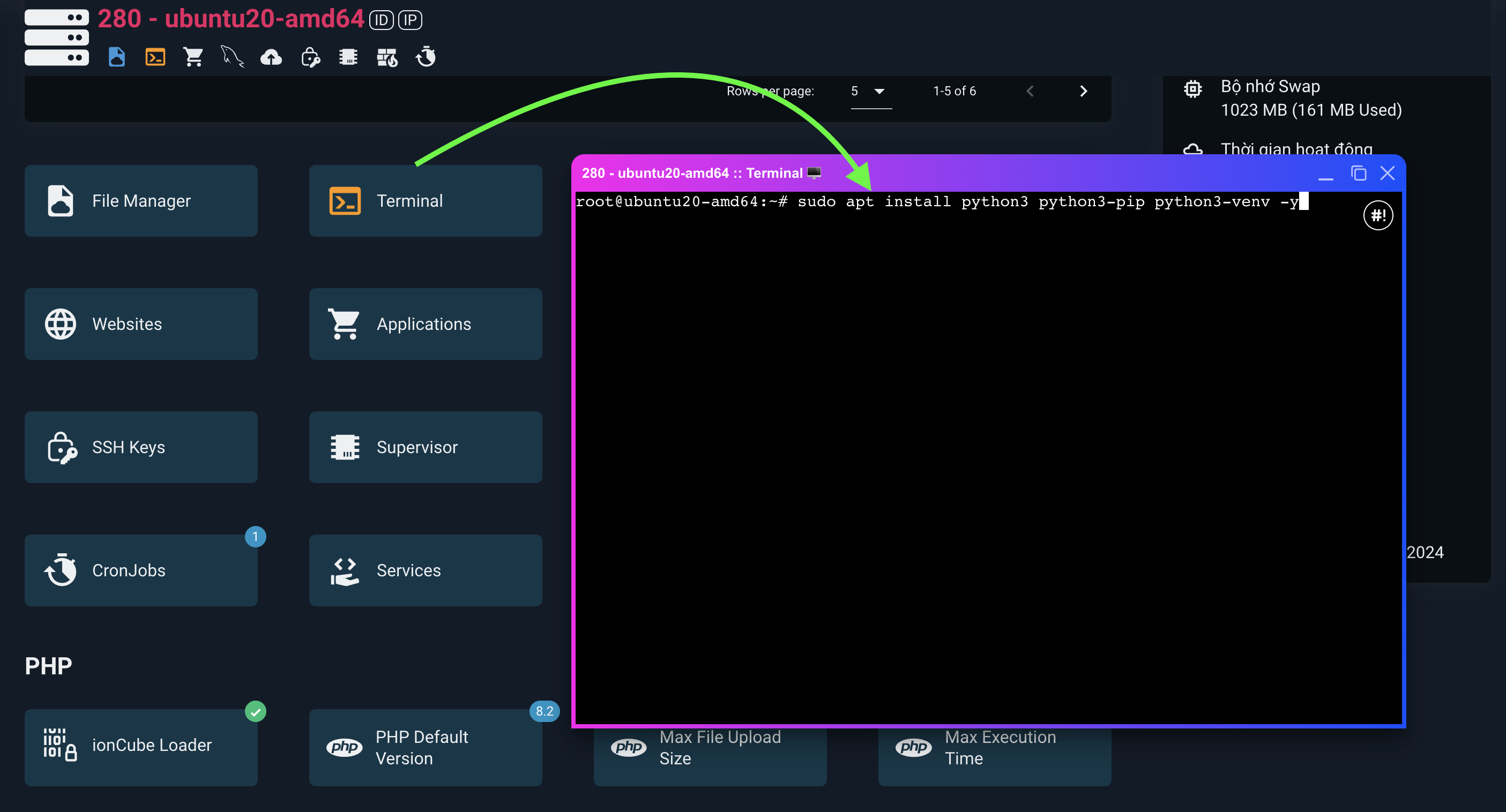This screenshot has width=1506, height=812.
Task: Go to the previous table page
Action: [x=1030, y=91]
